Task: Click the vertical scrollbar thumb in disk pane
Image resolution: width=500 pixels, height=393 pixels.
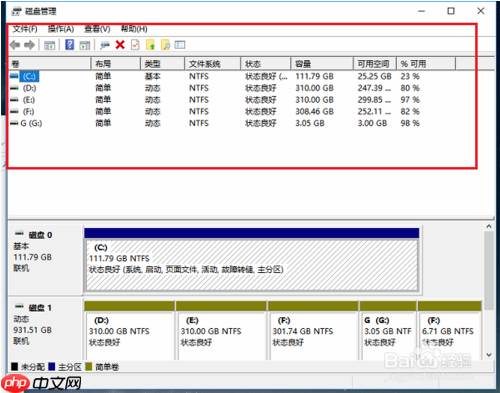Action: [x=489, y=271]
